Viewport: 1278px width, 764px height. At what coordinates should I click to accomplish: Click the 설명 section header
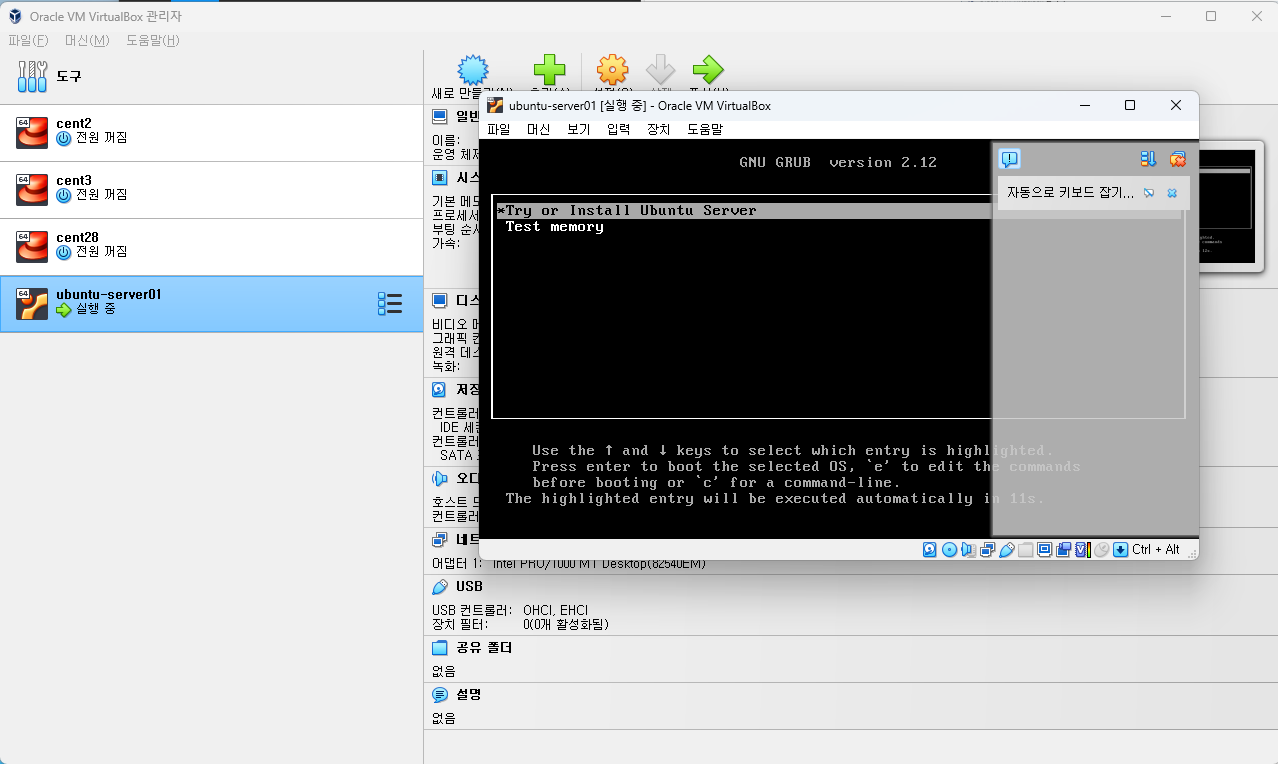(469, 694)
